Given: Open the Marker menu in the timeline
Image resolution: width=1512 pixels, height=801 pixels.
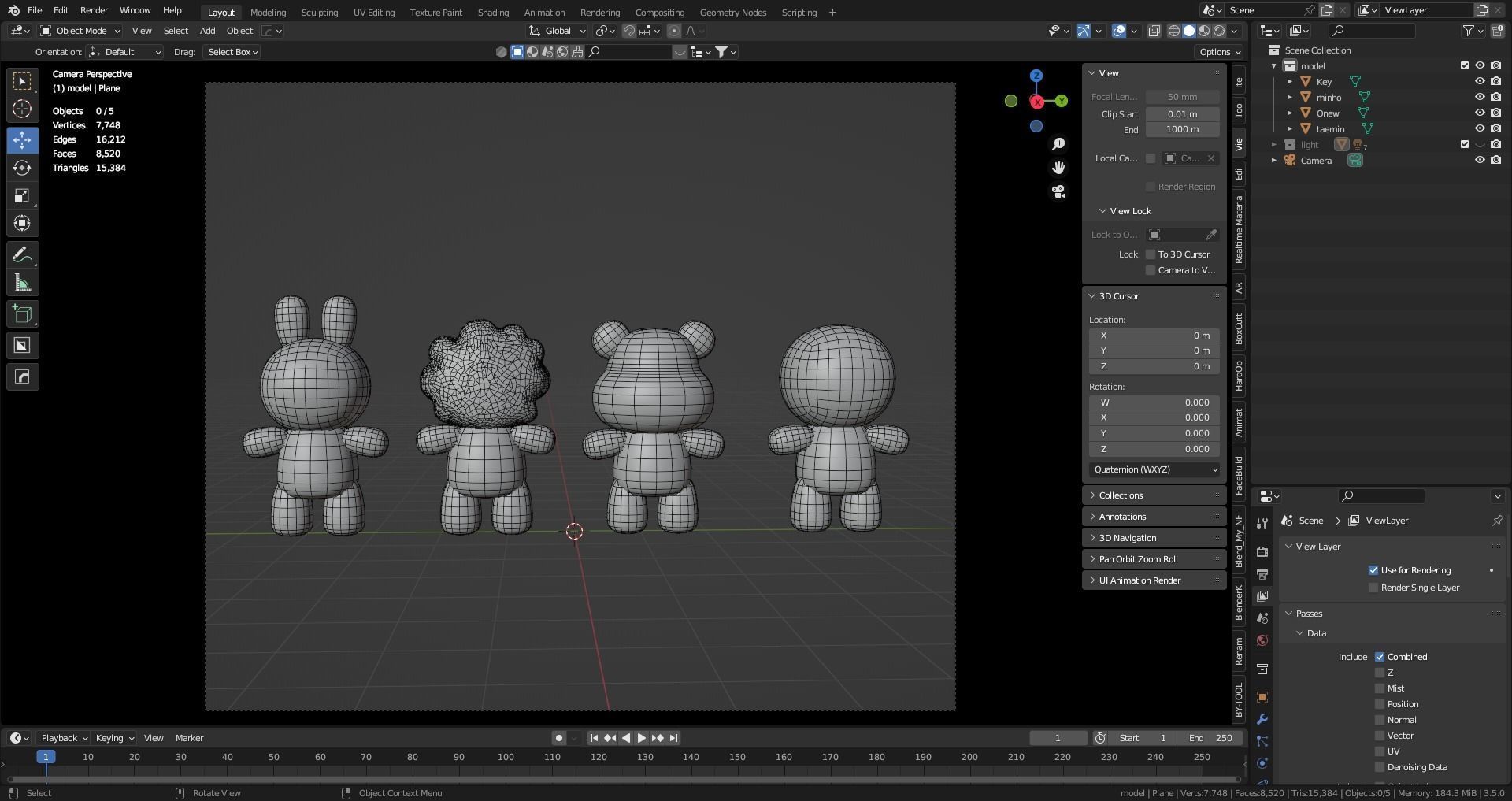Looking at the screenshot, I should point(189,738).
